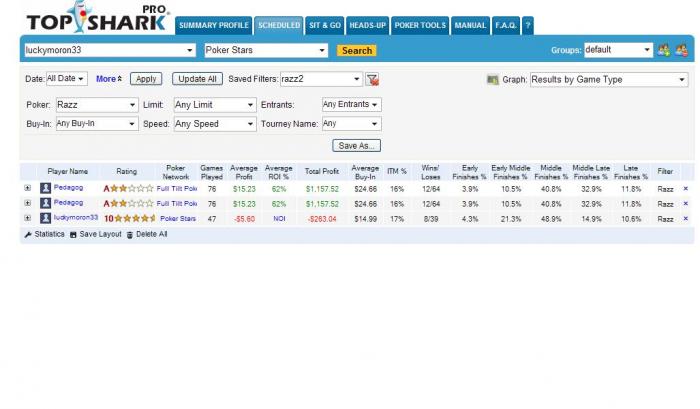Click the Apply button
Viewport: 700px width, 409px height.
click(x=146, y=79)
